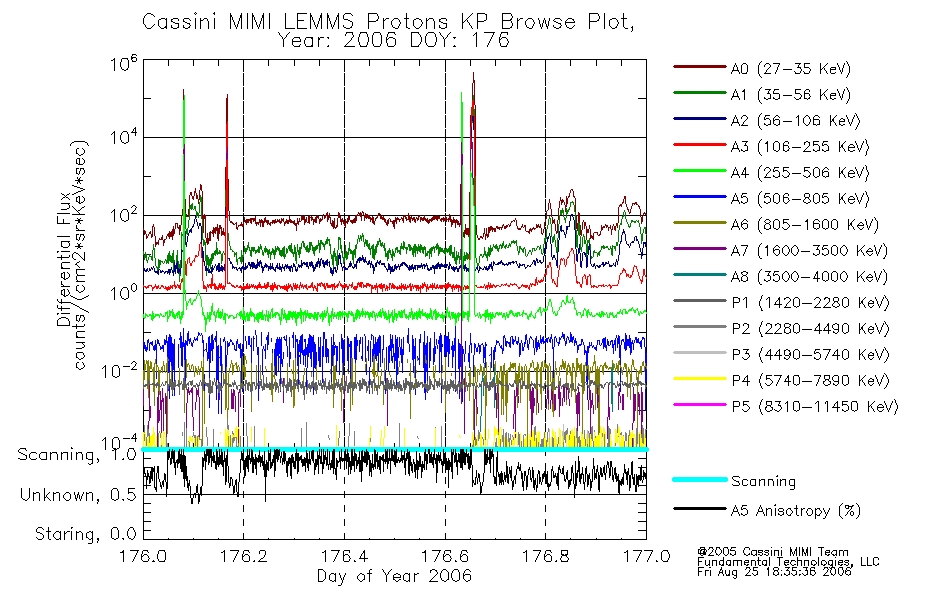Click the x-axis tick label 176.4

[344, 556]
